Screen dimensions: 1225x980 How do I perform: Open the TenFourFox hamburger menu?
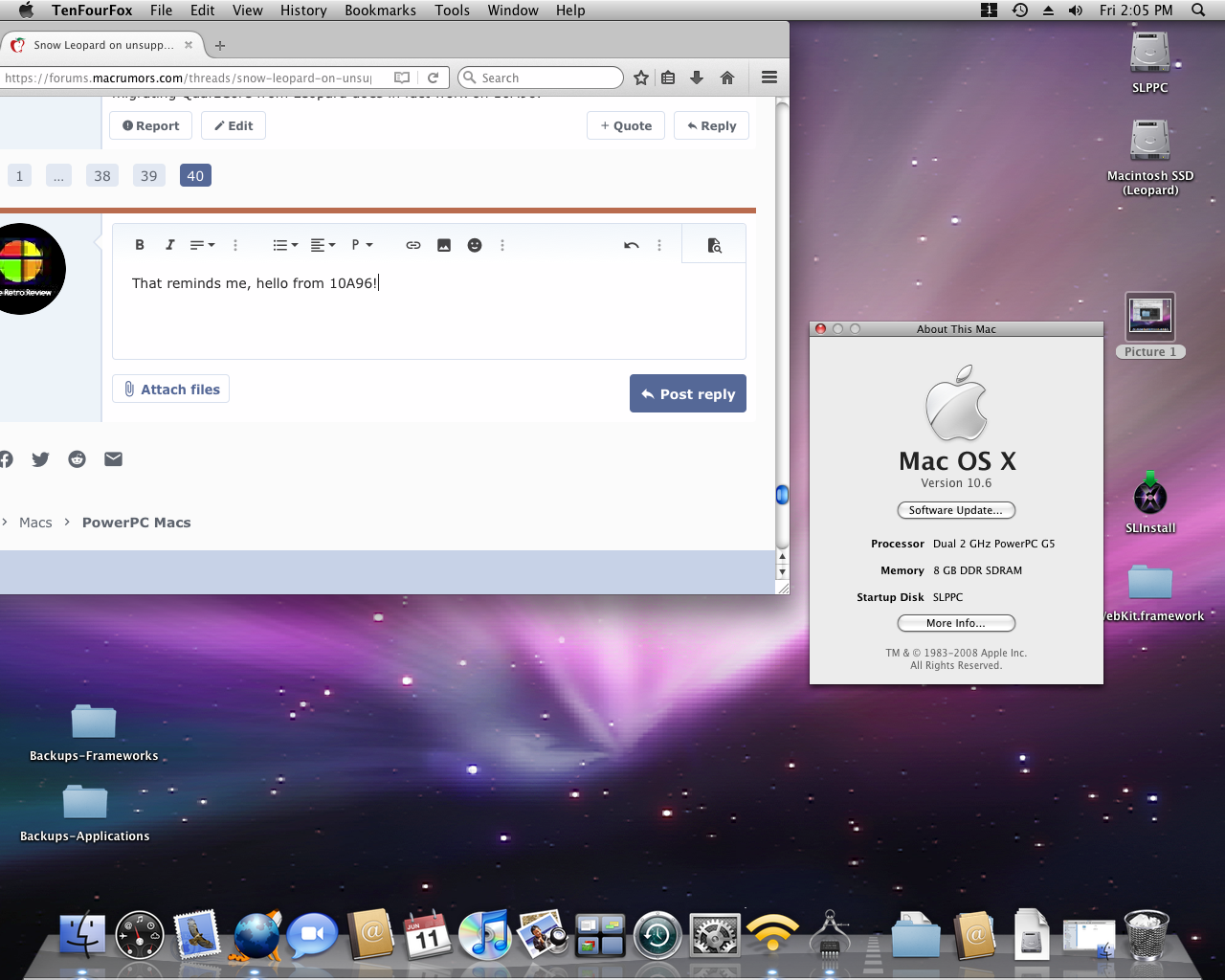coord(768,78)
